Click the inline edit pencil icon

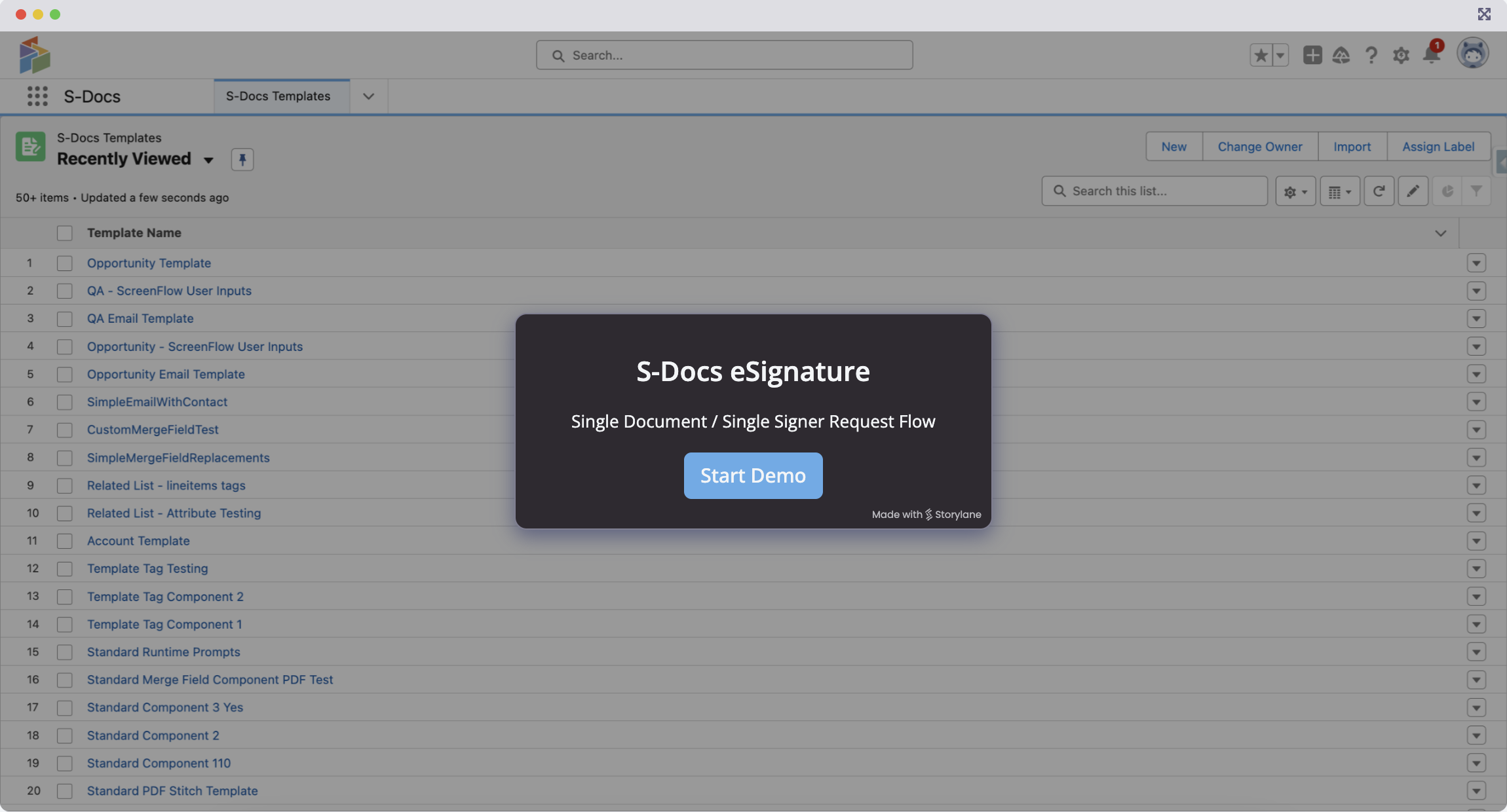tap(1413, 191)
